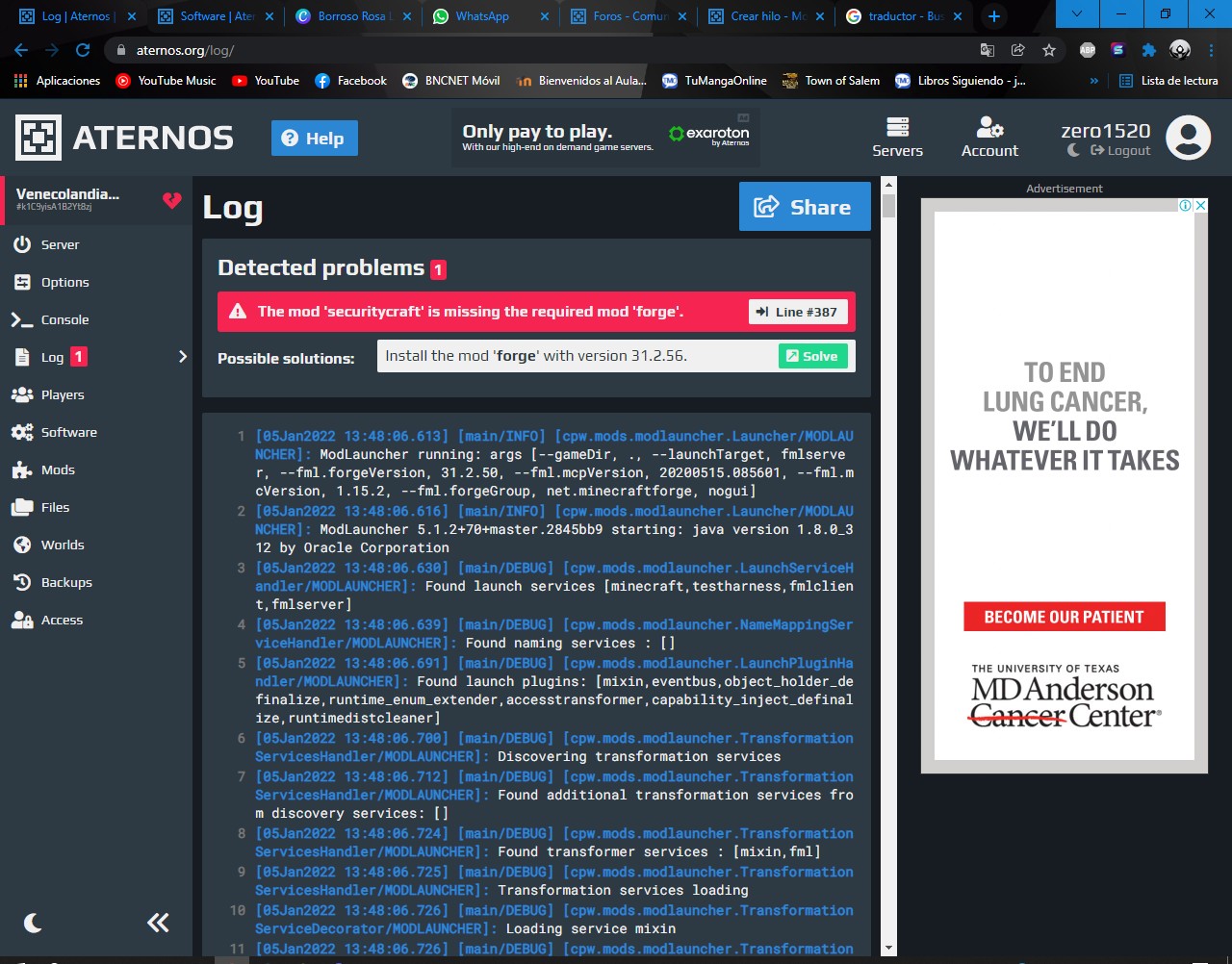
Task: Click the user avatar next to zero1520
Action: 1189,138
